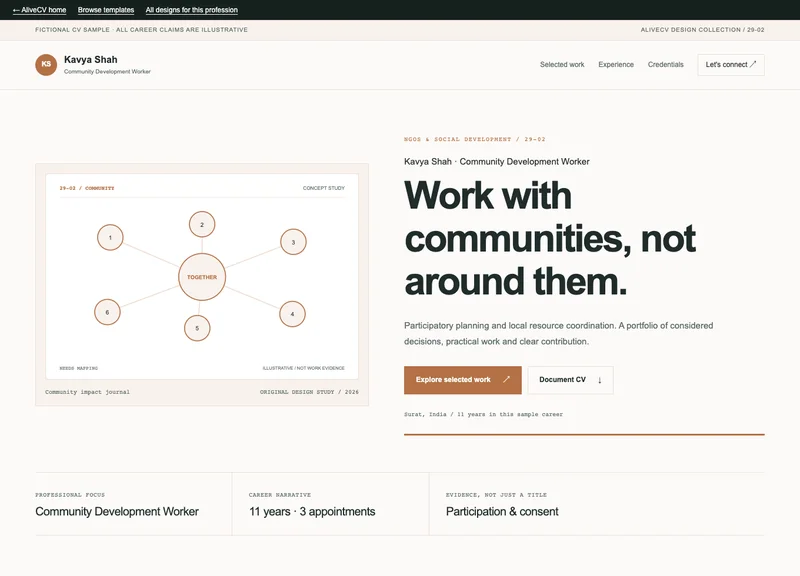
Task: Click 'FICTIONAL CV SAMPLE' notice text
Action: pyautogui.click(x=141, y=30)
